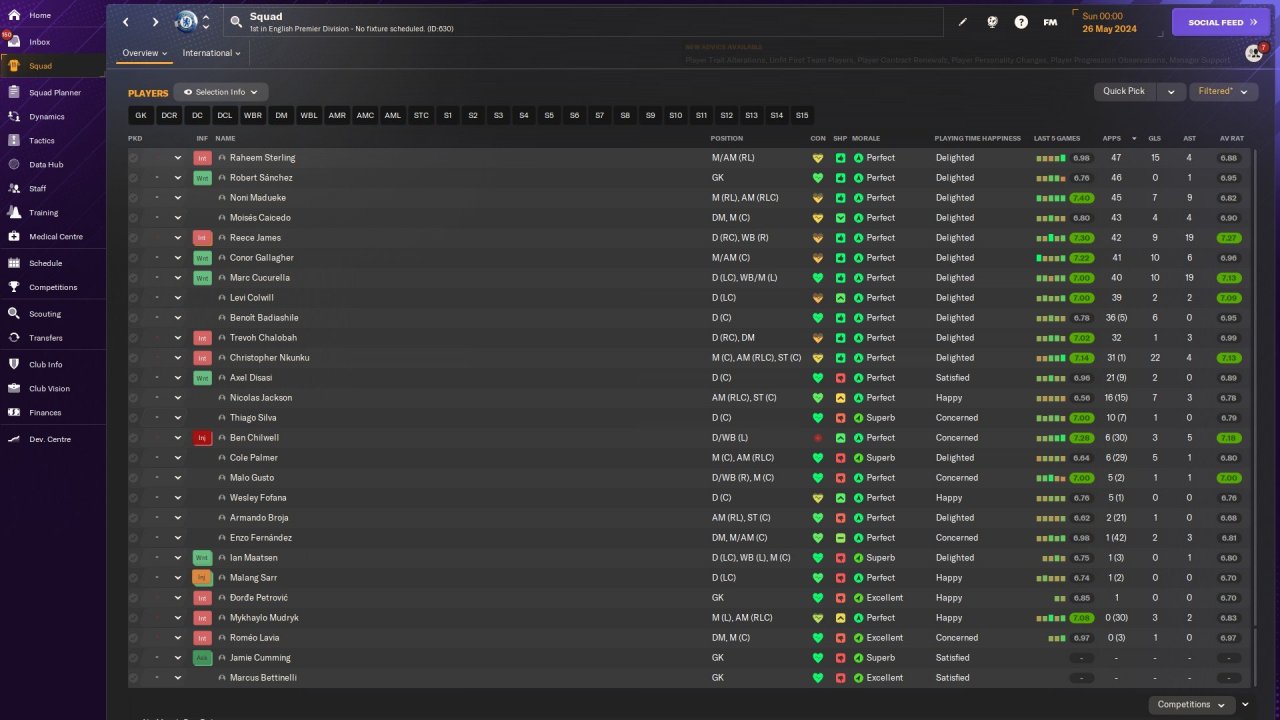The image size is (1280, 720).
Task: Select the STC position slot
Action: (421, 116)
